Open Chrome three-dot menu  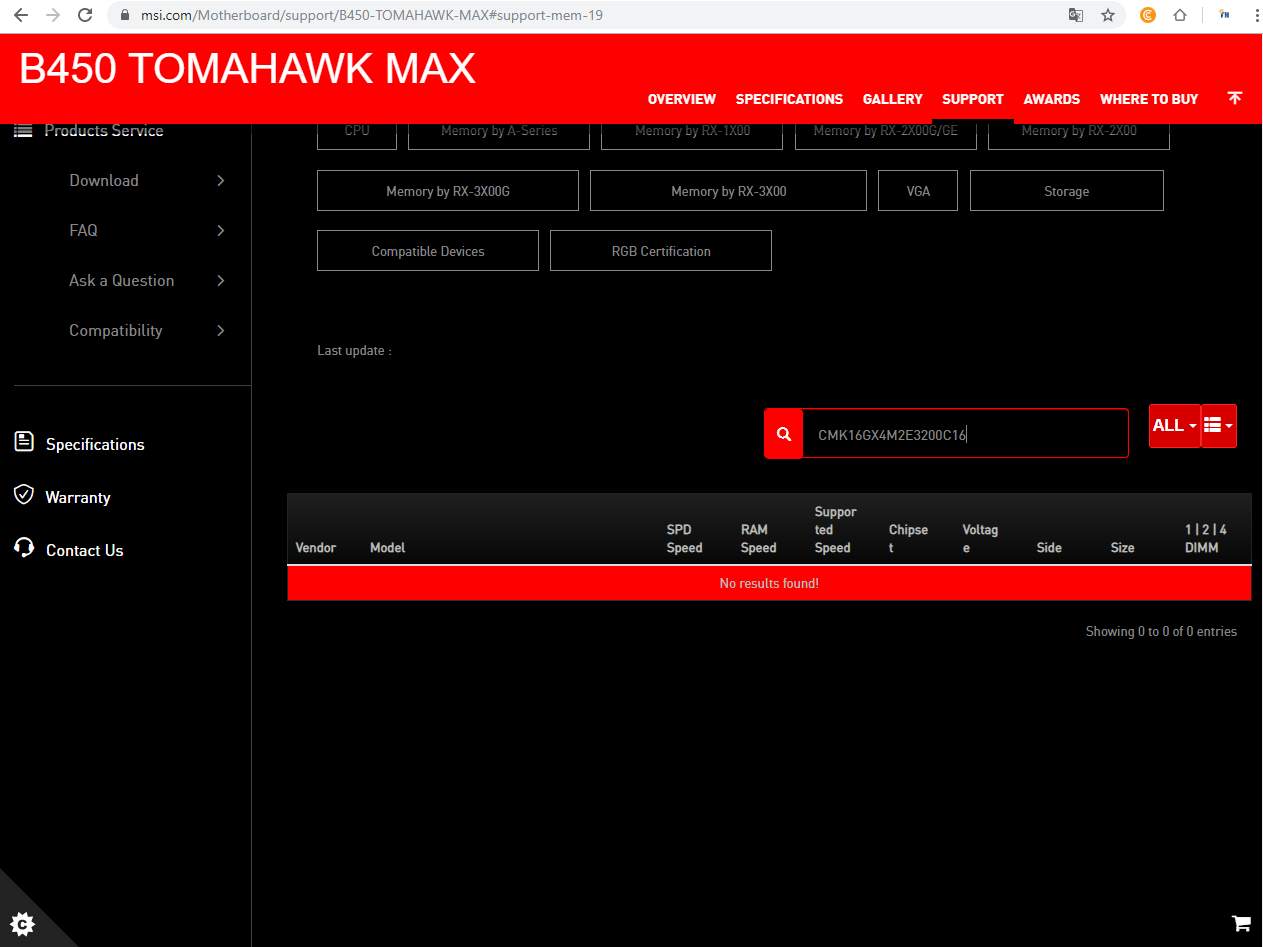pyautogui.click(x=1255, y=15)
